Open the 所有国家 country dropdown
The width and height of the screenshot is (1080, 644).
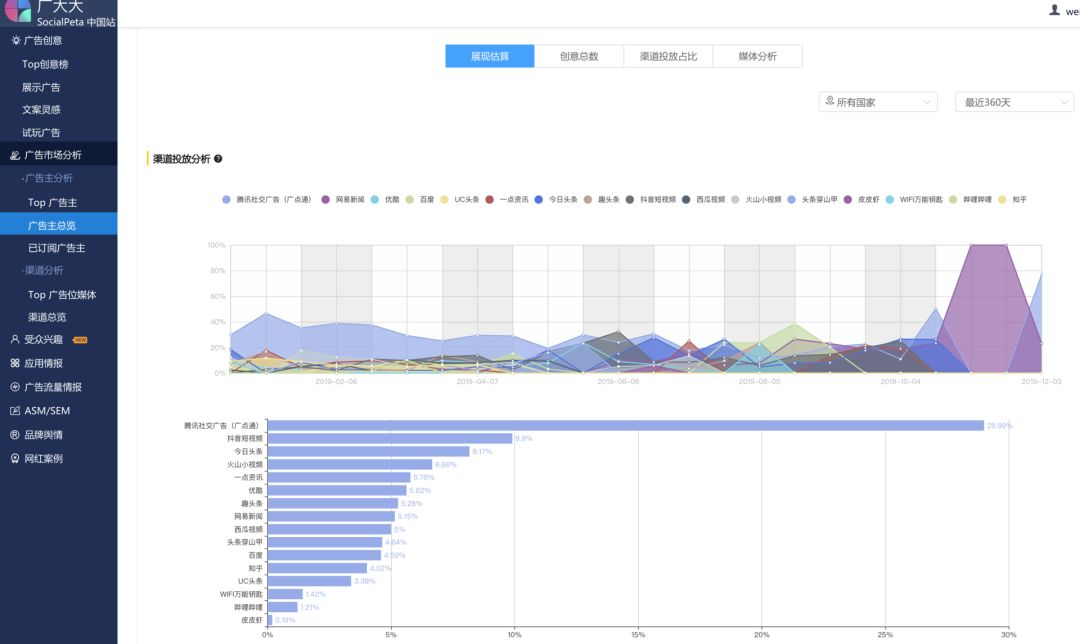(878, 102)
